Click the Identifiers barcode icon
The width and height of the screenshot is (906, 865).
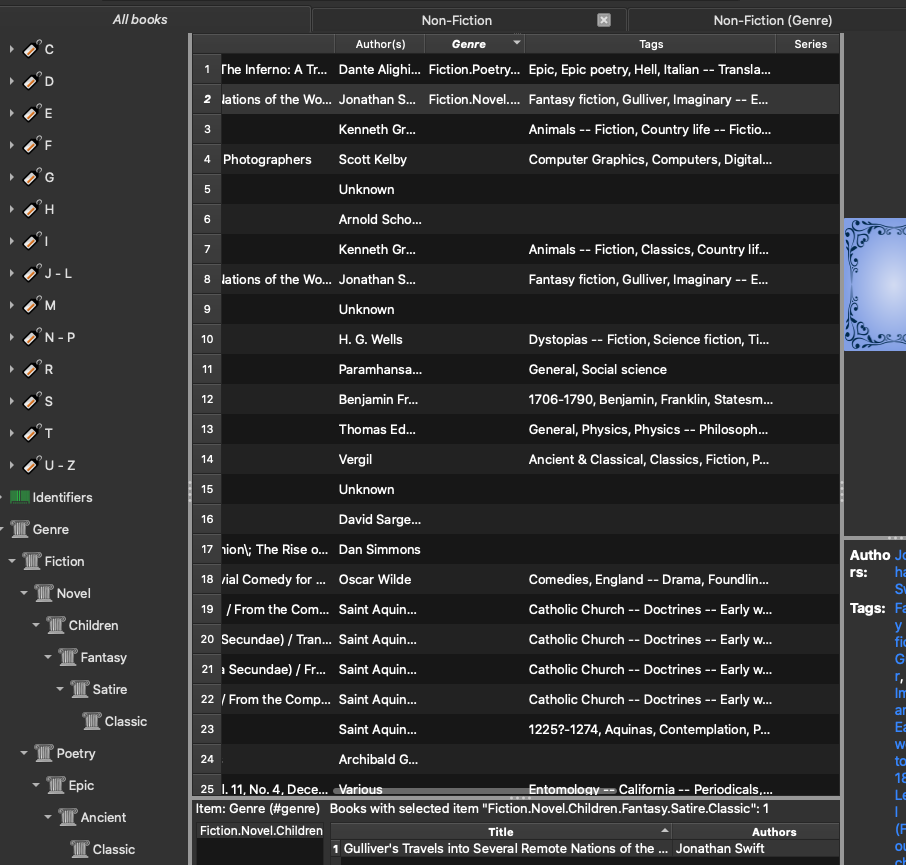click(x=20, y=497)
